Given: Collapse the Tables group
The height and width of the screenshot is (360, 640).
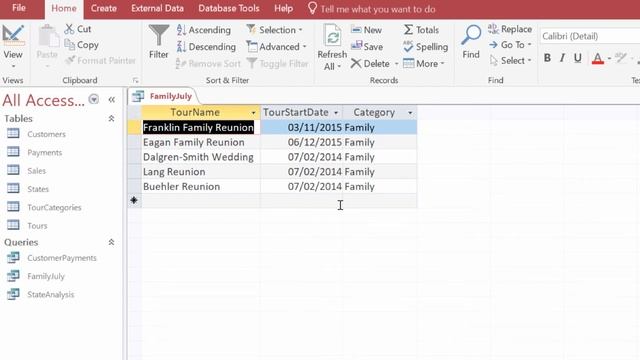Looking at the screenshot, I should click(x=111, y=118).
